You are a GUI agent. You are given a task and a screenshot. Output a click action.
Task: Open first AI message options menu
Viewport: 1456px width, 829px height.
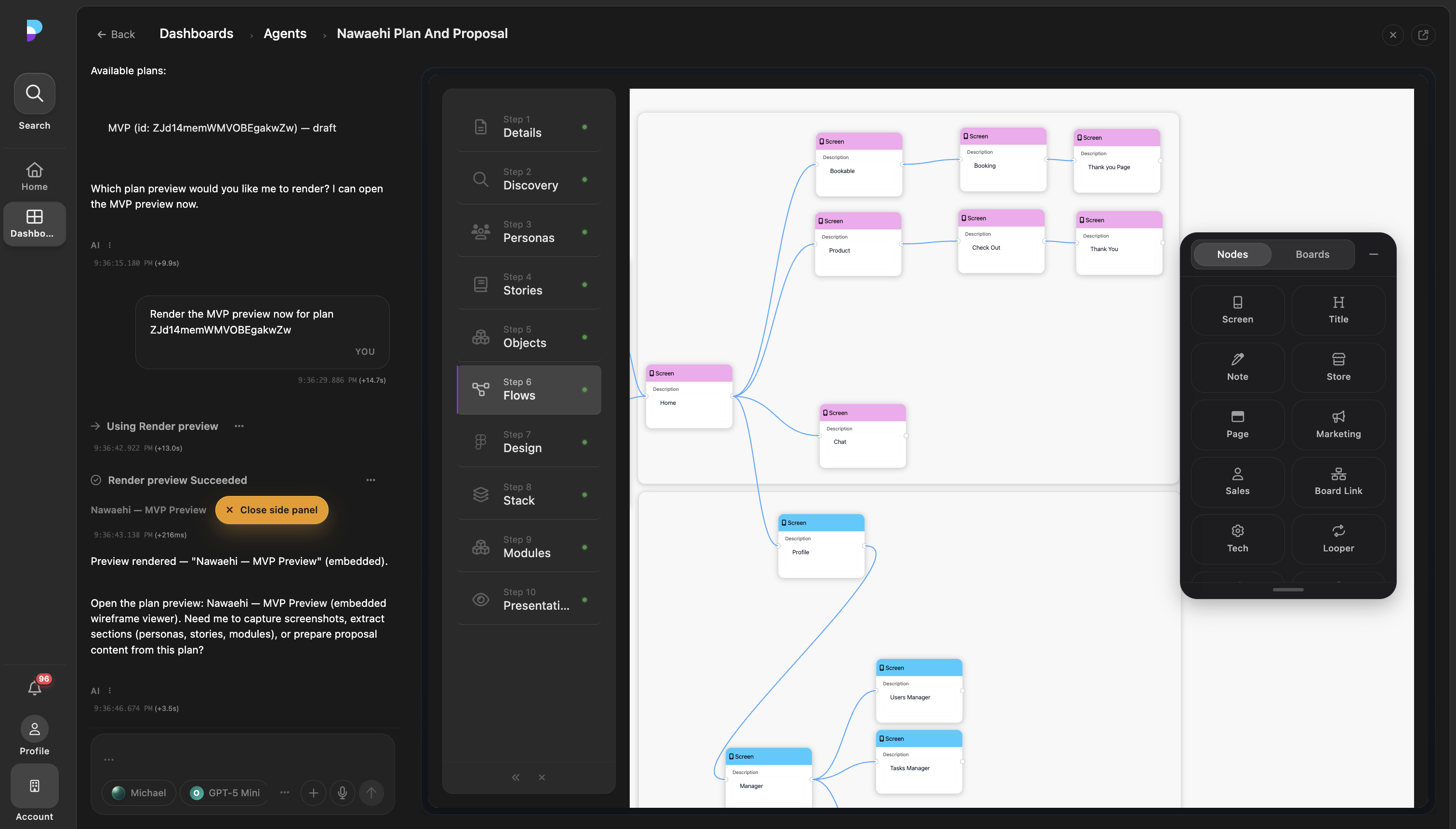[110, 245]
